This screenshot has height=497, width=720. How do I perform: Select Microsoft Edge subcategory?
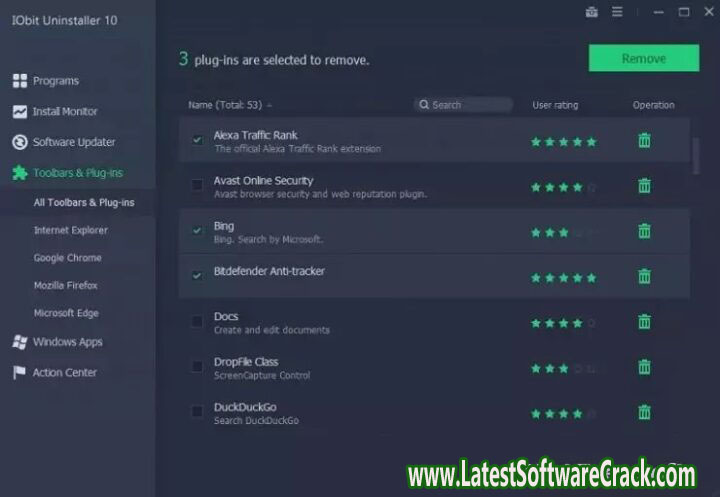coord(66,313)
